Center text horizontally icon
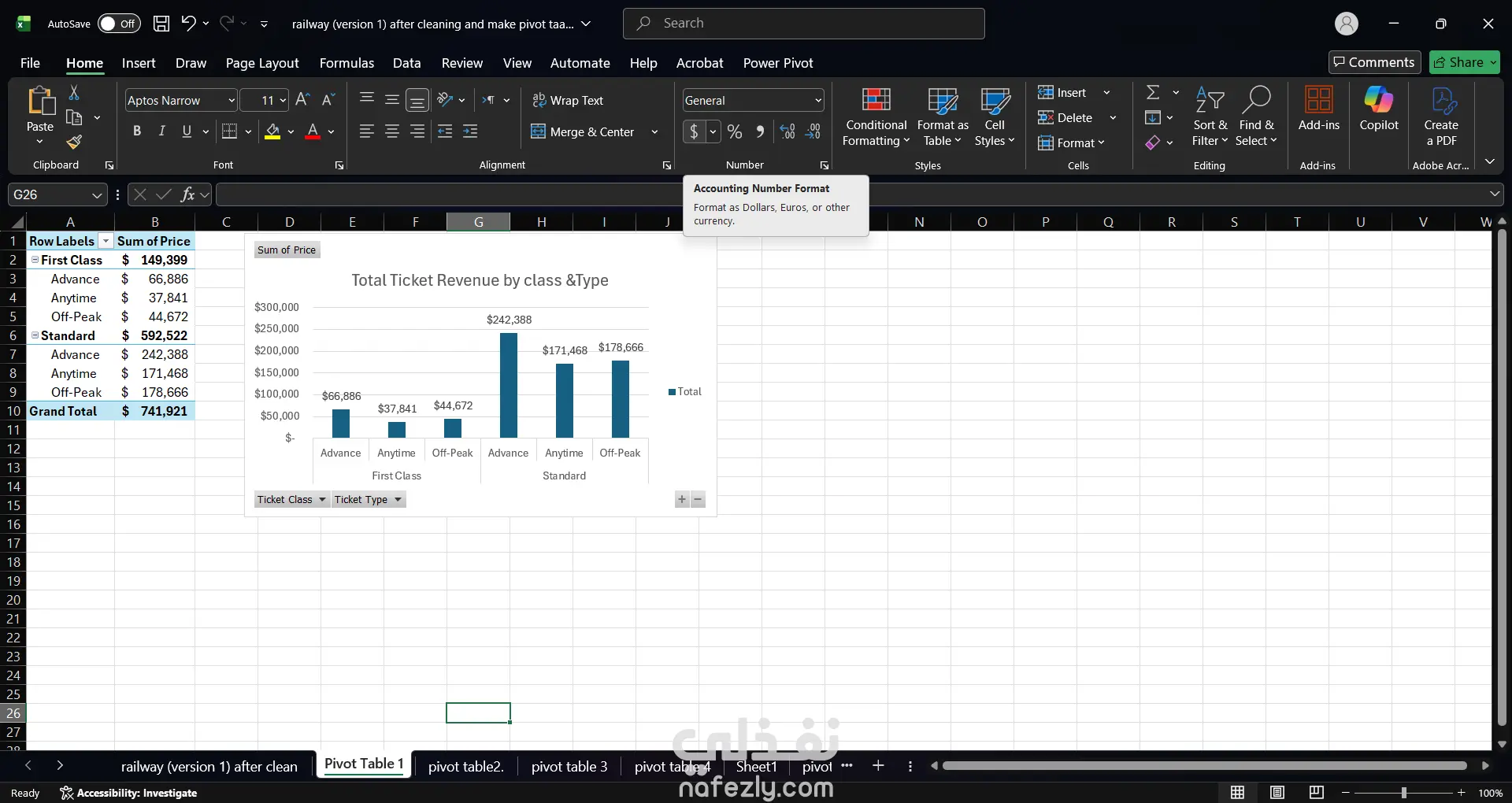Image resolution: width=1512 pixels, height=803 pixels. (x=392, y=131)
